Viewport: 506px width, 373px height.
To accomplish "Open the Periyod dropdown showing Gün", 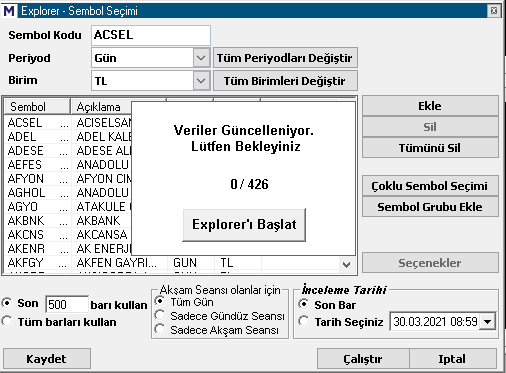I will click(201, 58).
